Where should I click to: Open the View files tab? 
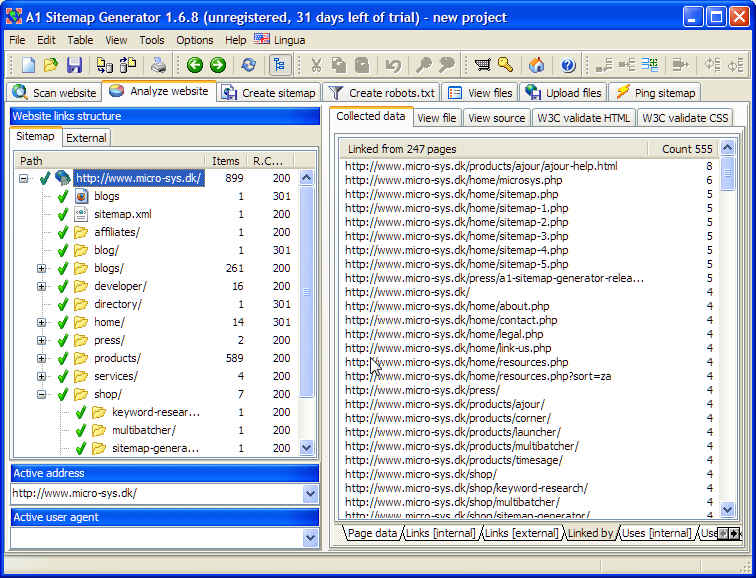[x=480, y=93]
